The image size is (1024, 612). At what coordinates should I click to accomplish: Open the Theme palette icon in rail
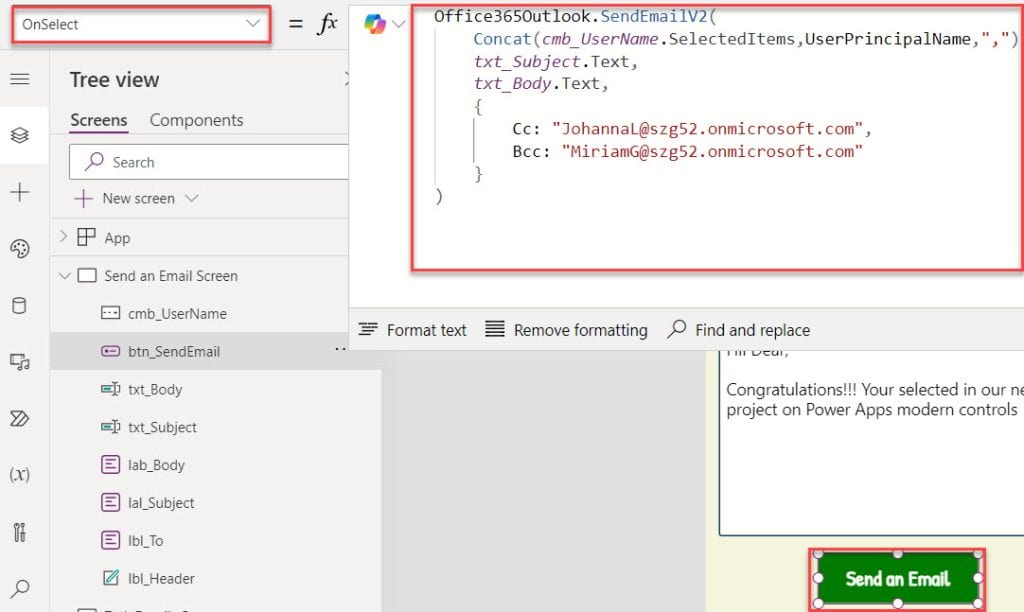(20, 249)
